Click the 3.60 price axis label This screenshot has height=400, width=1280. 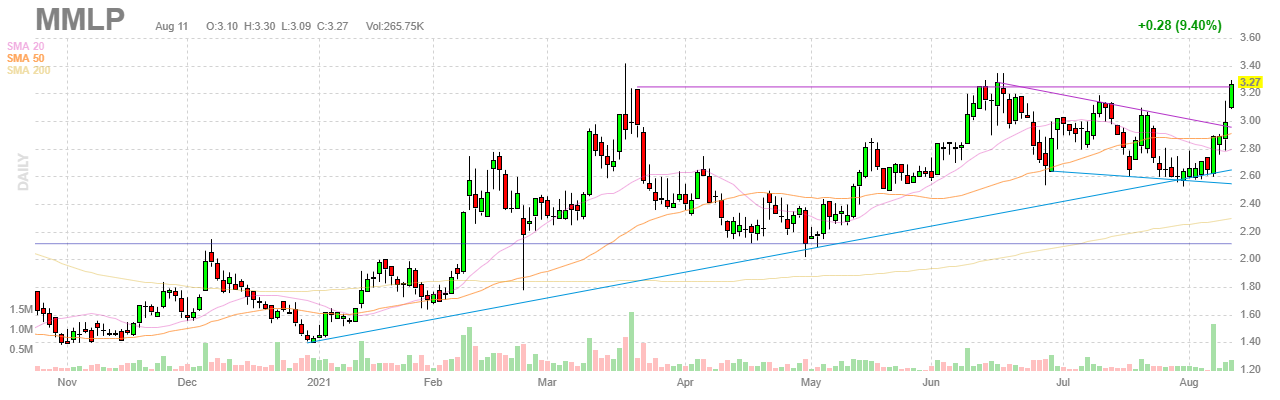click(x=1249, y=38)
